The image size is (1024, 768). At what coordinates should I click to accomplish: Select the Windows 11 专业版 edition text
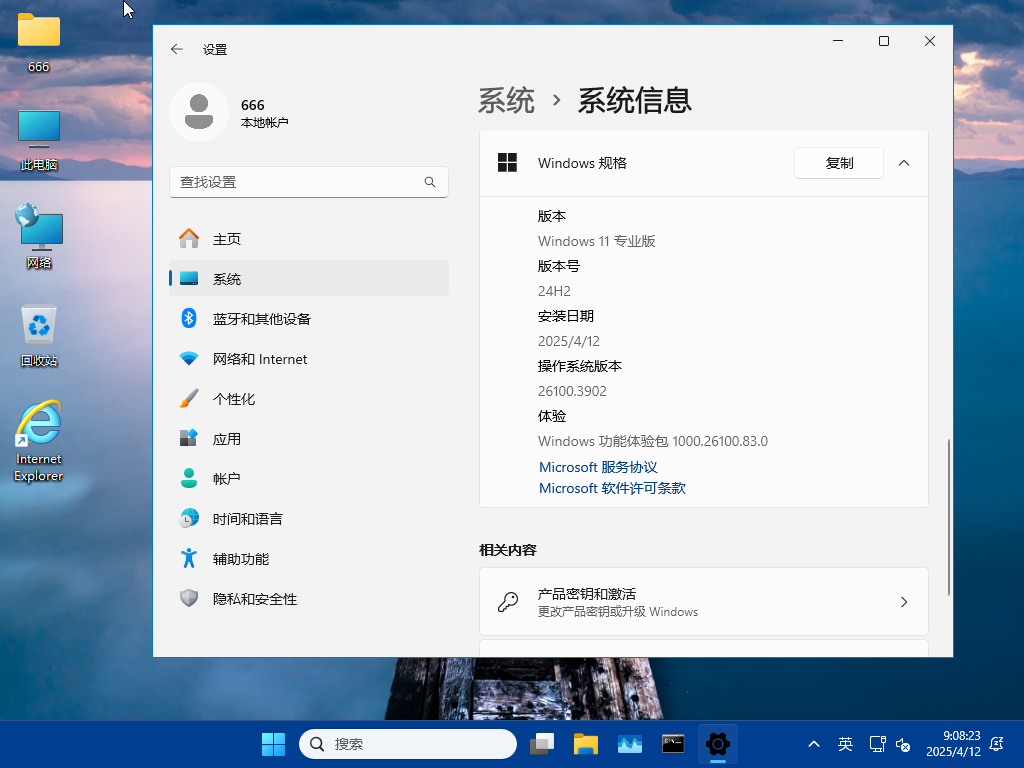coord(596,241)
